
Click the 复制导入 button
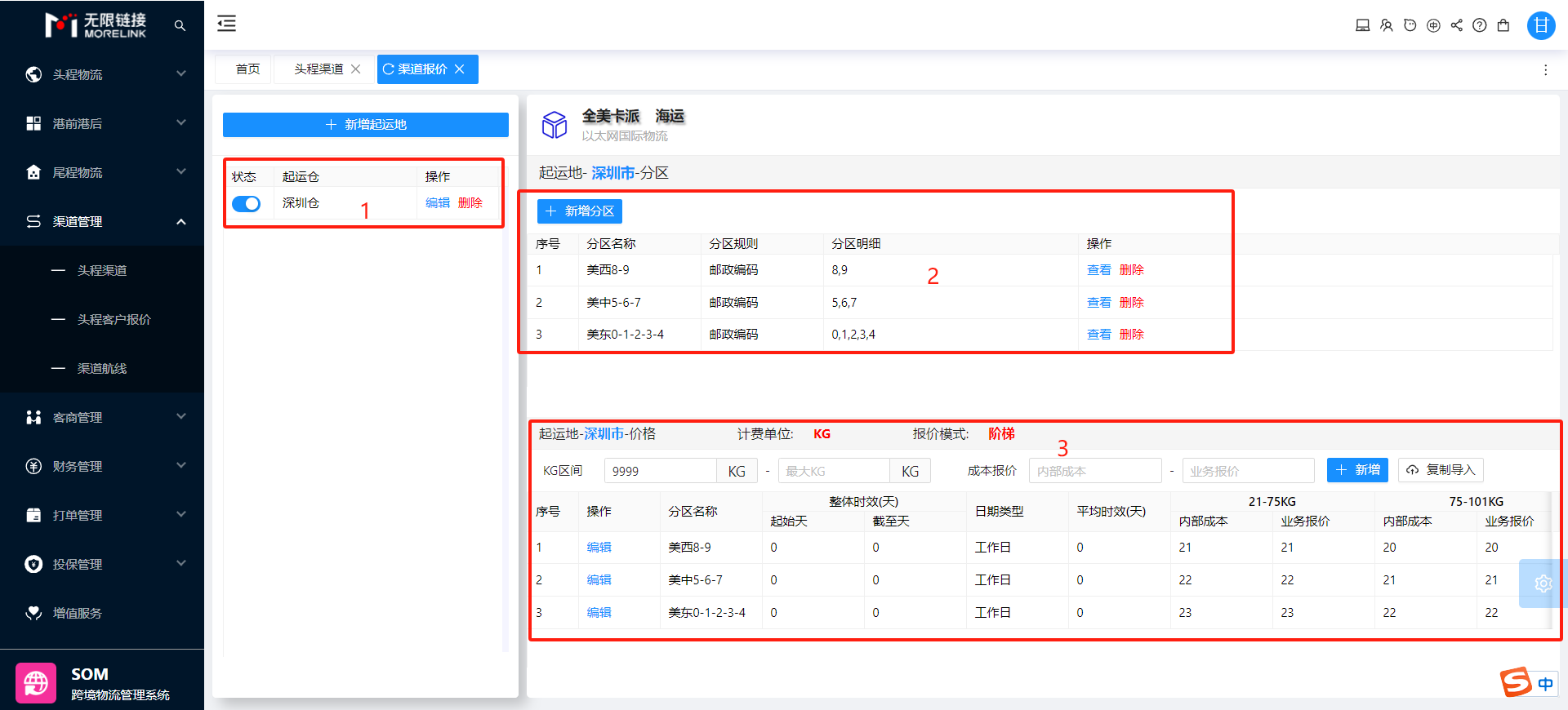pos(1441,470)
